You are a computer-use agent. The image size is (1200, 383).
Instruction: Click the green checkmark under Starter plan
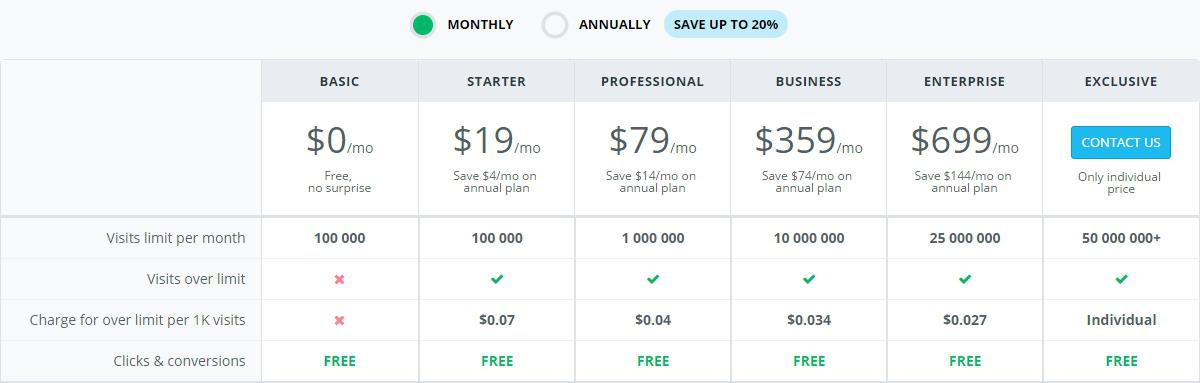pyautogui.click(x=497, y=279)
